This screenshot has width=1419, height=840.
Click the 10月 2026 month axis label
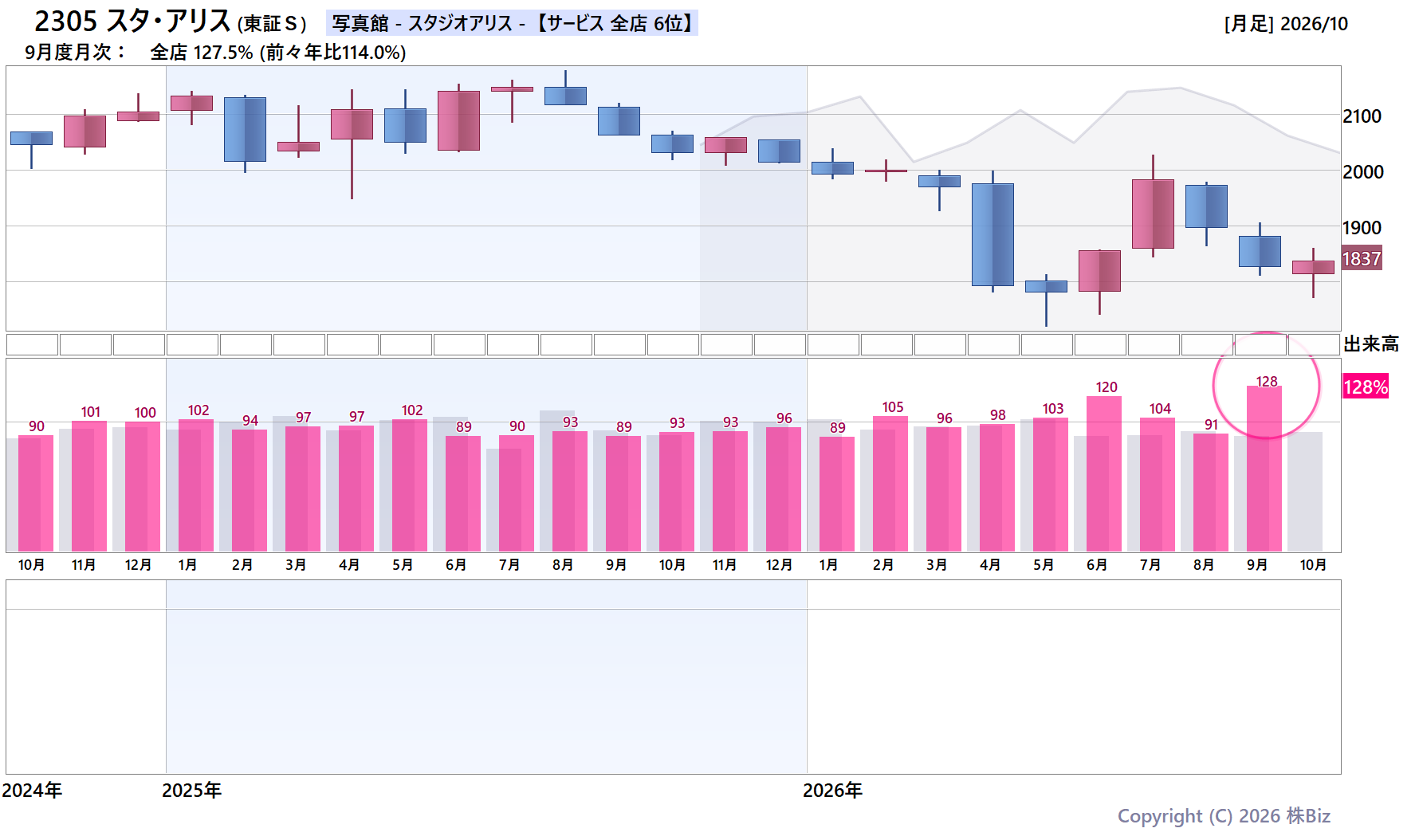1313,564
